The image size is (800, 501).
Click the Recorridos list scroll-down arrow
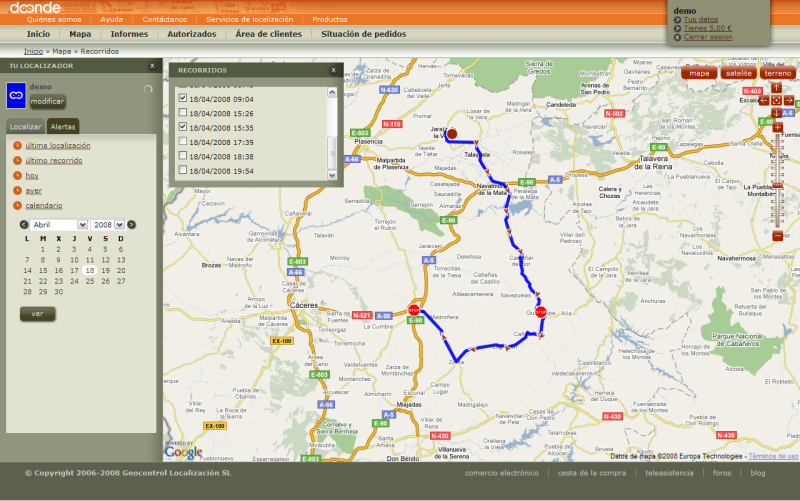[332, 175]
